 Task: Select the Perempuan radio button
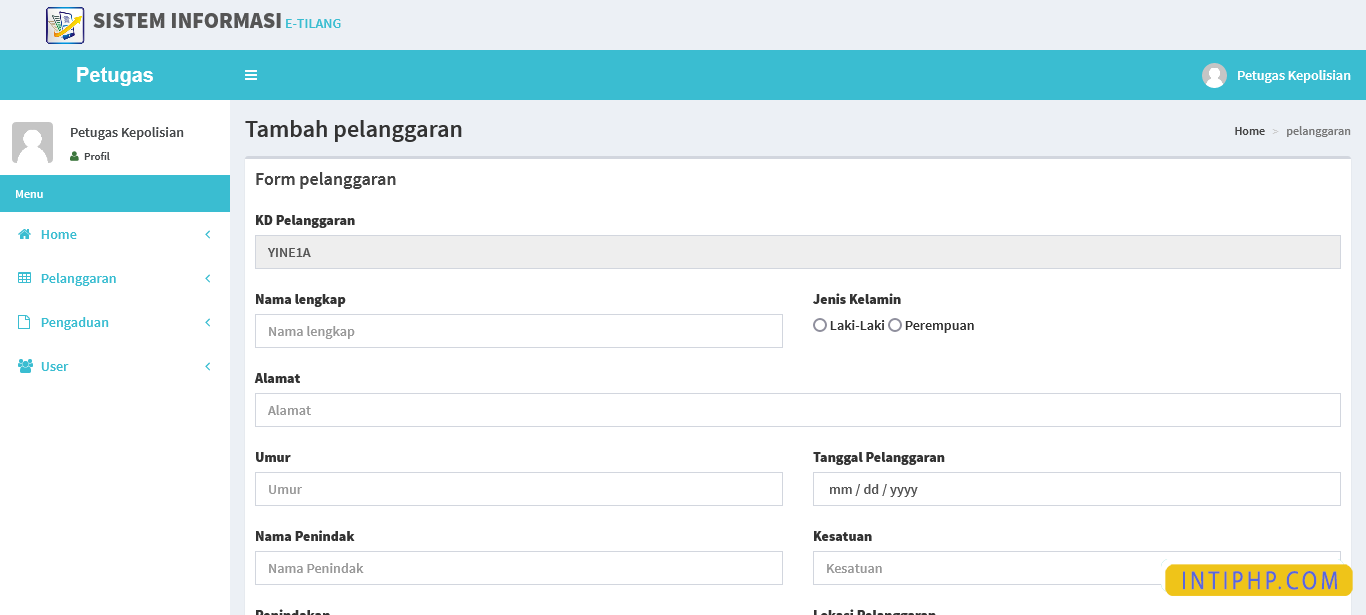(x=895, y=325)
